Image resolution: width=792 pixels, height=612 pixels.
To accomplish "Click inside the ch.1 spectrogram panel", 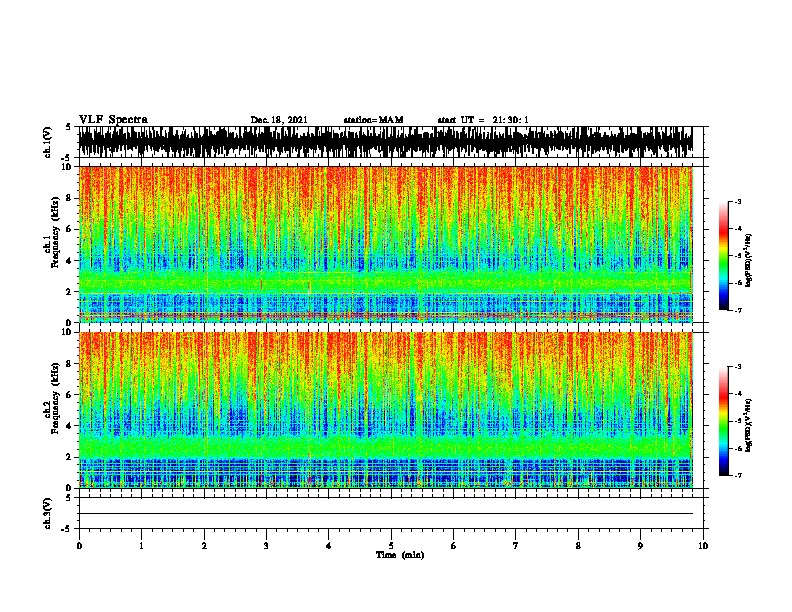I will pyautogui.click(x=386, y=244).
